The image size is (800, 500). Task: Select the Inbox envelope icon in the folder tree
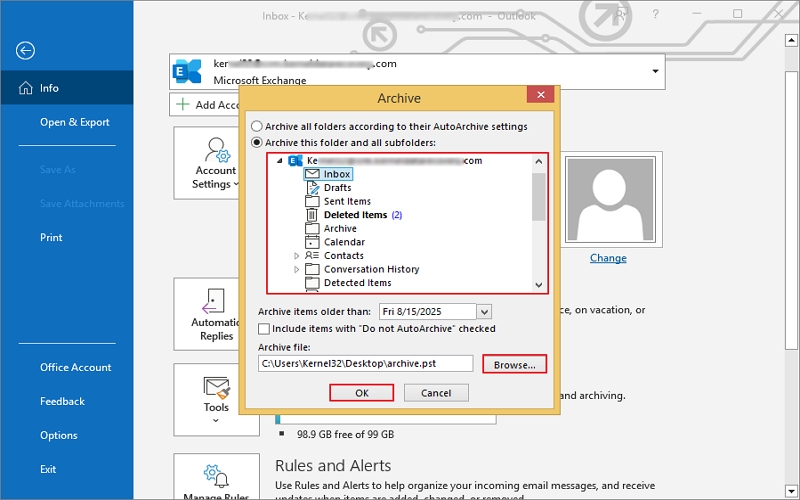(x=312, y=174)
